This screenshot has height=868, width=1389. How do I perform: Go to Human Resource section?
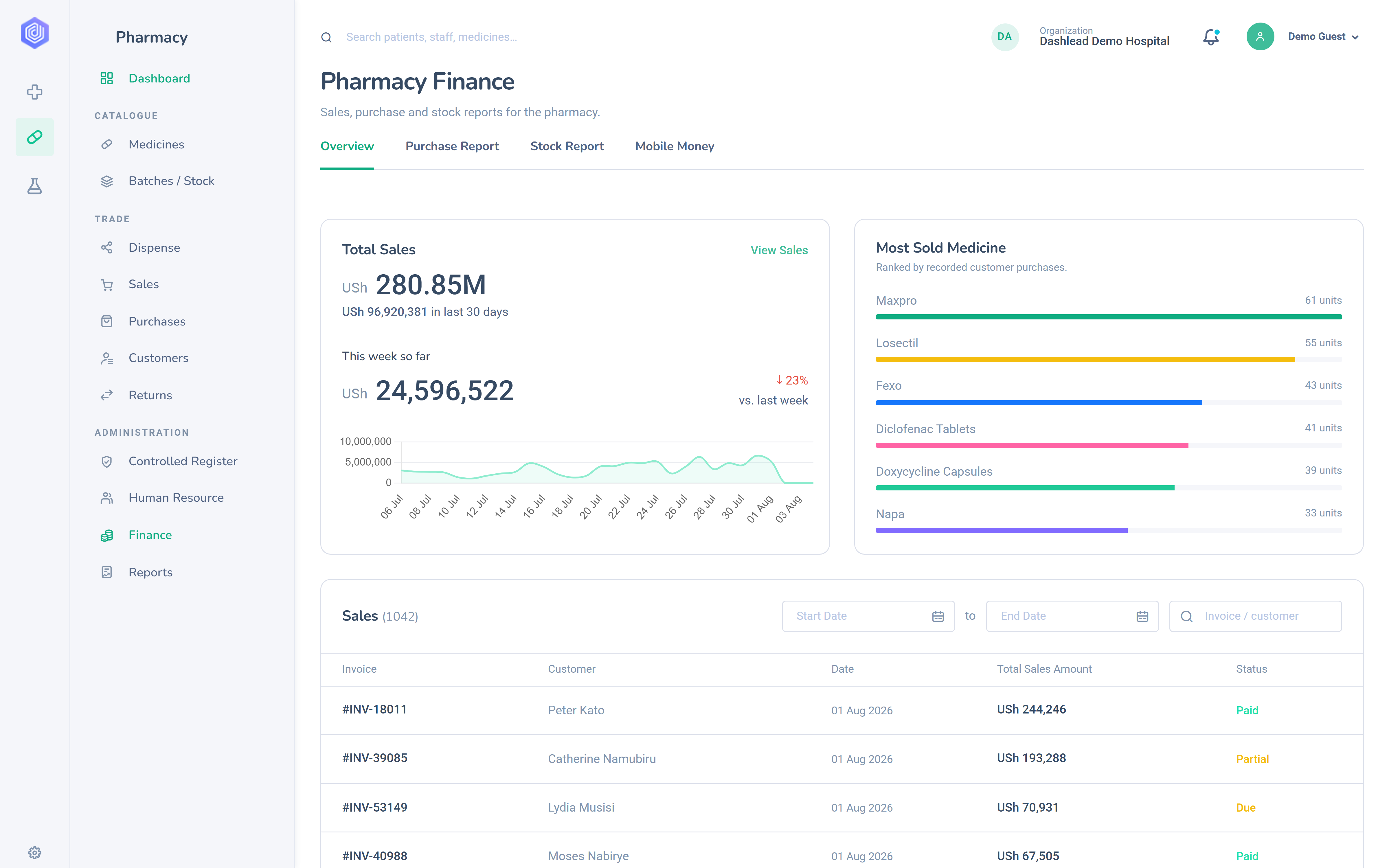176,498
